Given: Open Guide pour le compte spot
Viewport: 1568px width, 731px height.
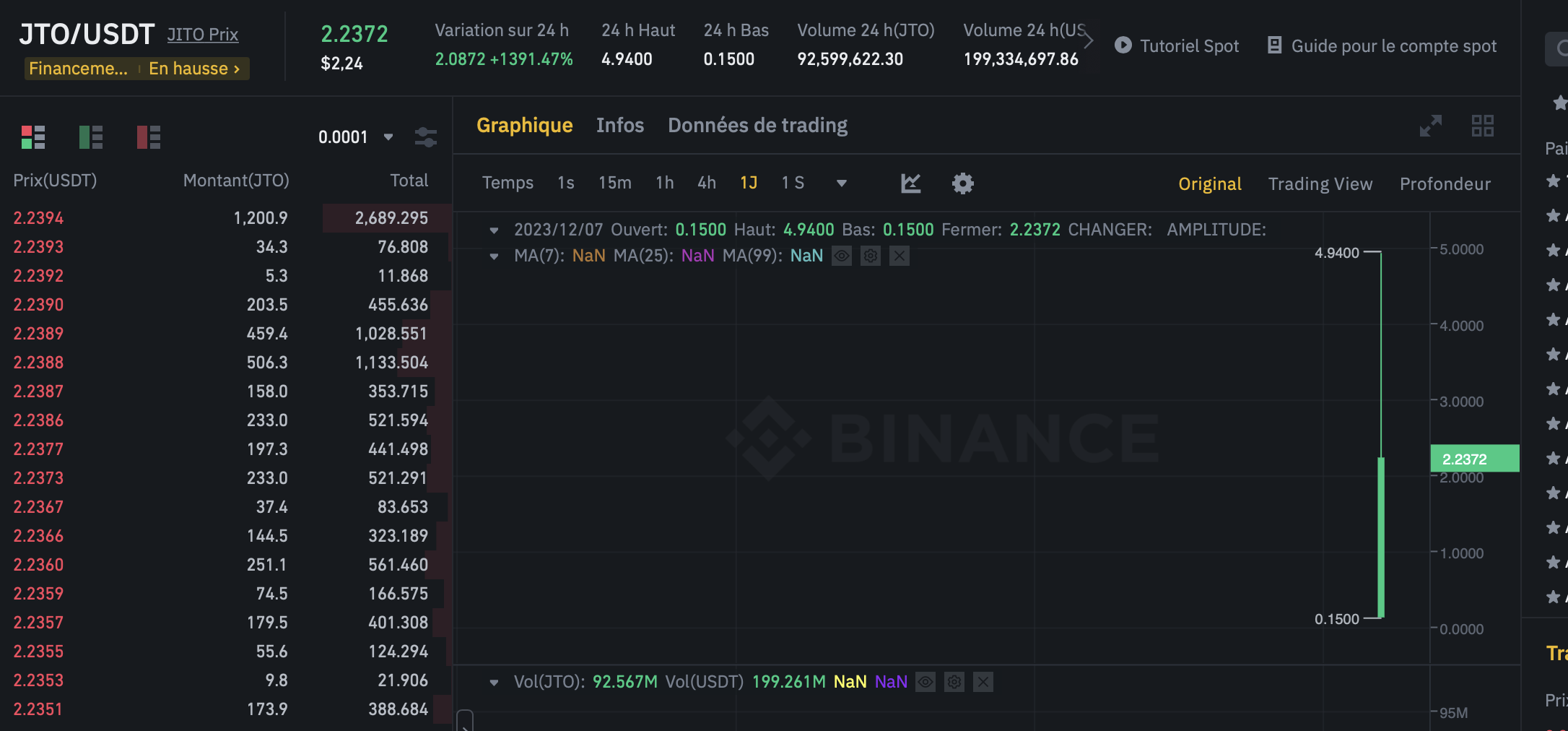Looking at the screenshot, I should 1382,46.
